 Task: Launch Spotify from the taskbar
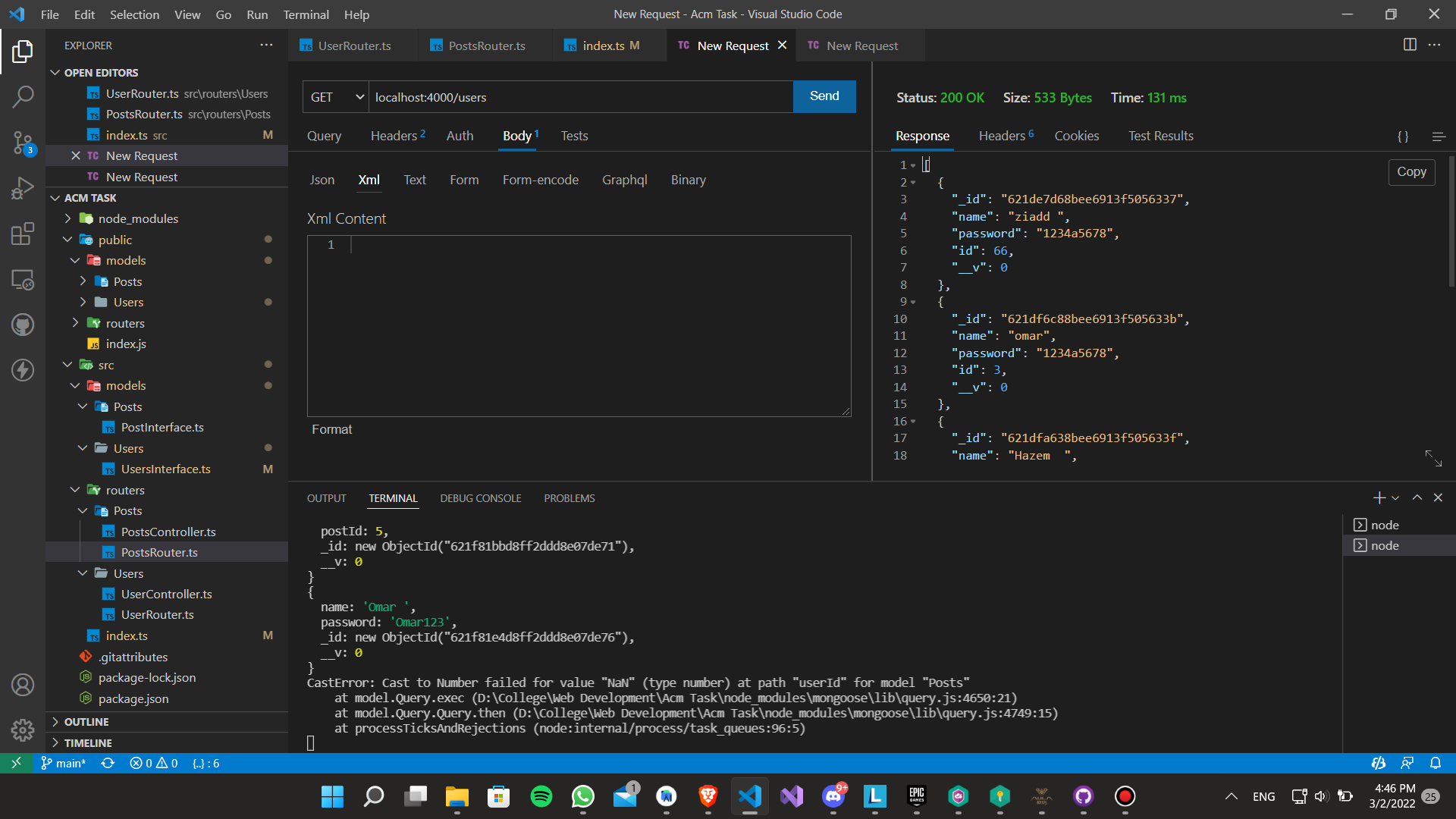[x=541, y=797]
